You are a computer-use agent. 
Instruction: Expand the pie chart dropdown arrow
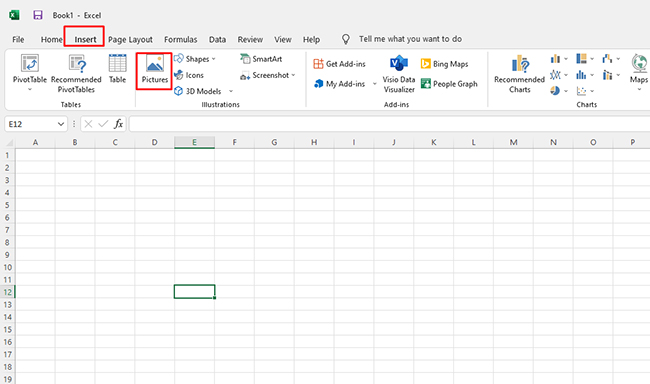click(566, 91)
